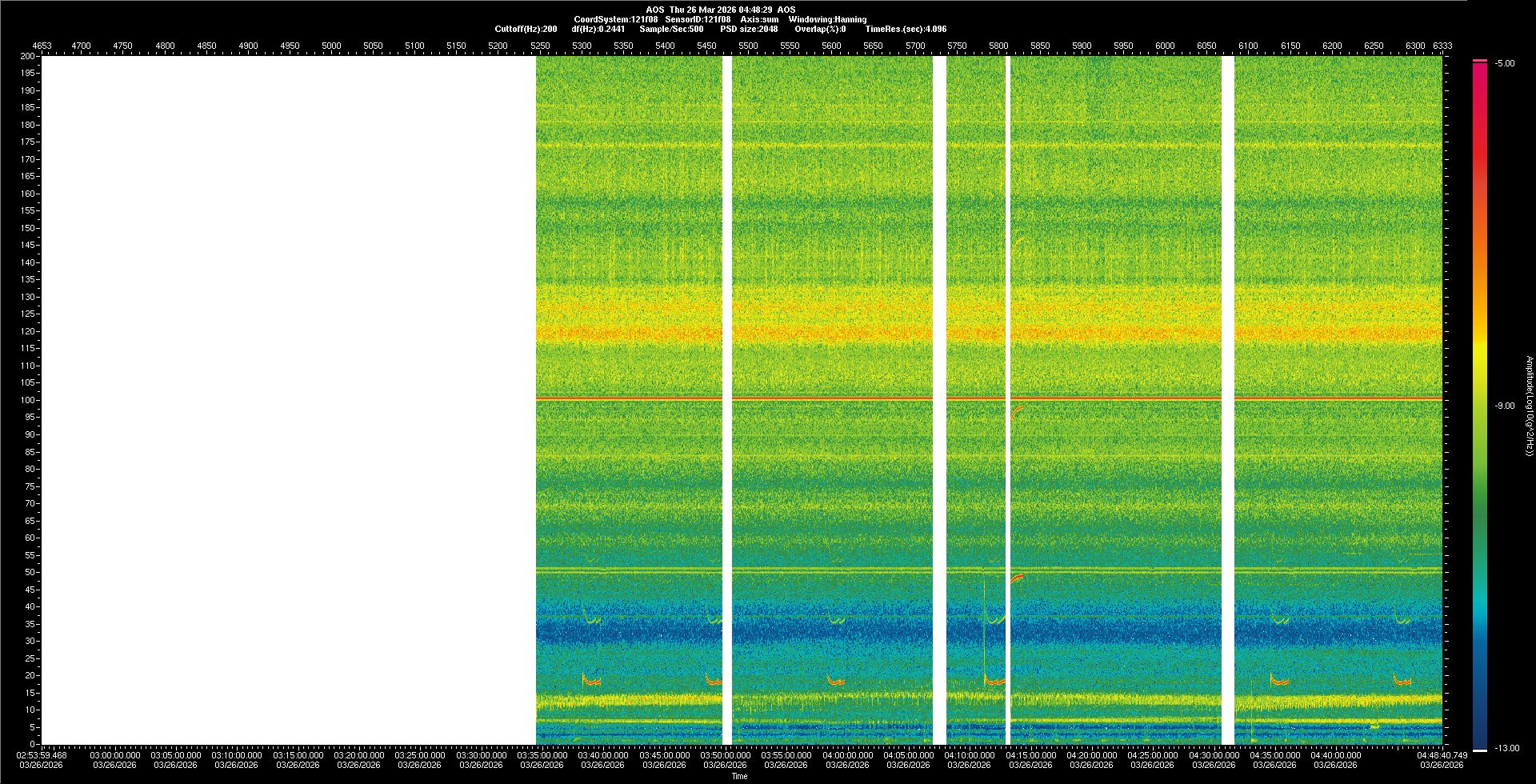The height and width of the screenshot is (784, 1536).
Task: Click the TimeRes.(sec):4.096 label
Action: tap(906, 29)
